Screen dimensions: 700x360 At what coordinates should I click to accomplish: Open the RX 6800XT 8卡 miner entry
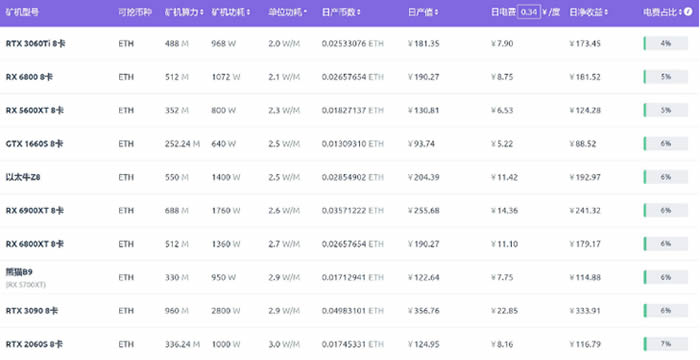coord(34,244)
